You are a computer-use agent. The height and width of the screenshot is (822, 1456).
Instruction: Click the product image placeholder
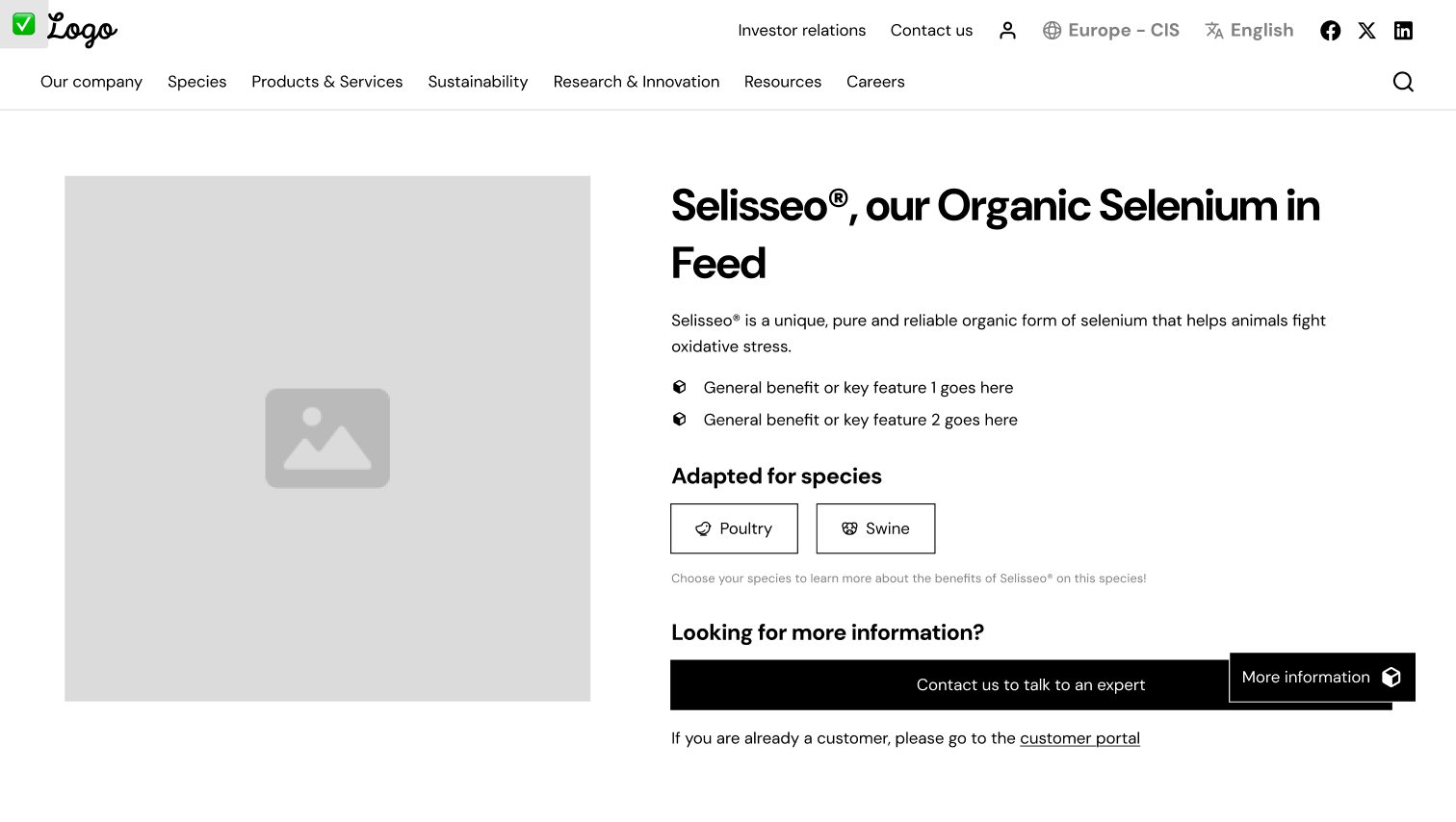(x=327, y=438)
